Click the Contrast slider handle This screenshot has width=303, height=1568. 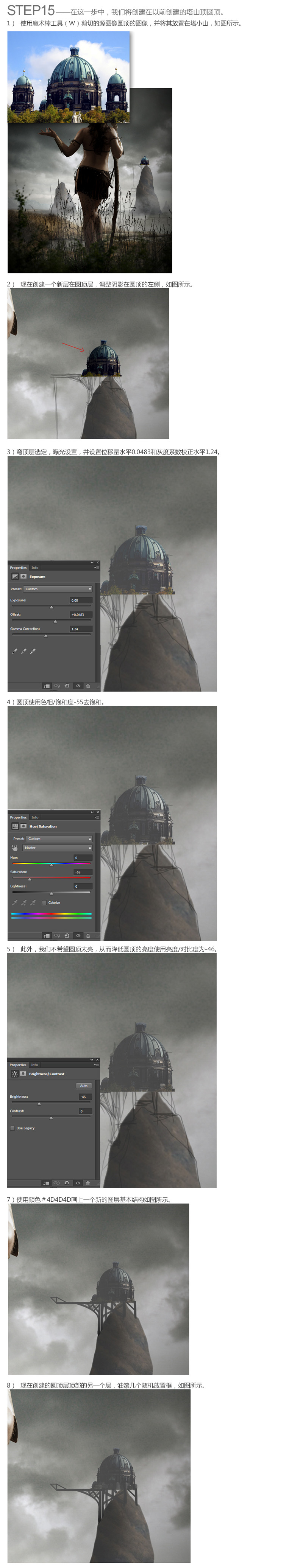(x=51, y=1118)
